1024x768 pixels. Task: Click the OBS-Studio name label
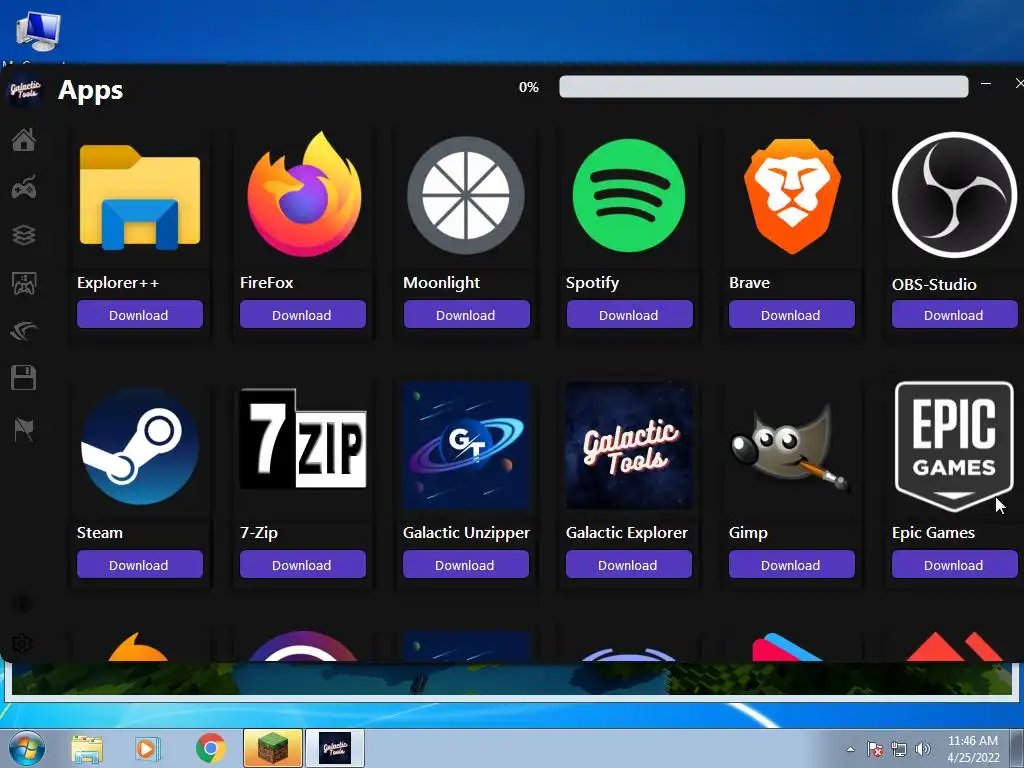coord(934,285)
